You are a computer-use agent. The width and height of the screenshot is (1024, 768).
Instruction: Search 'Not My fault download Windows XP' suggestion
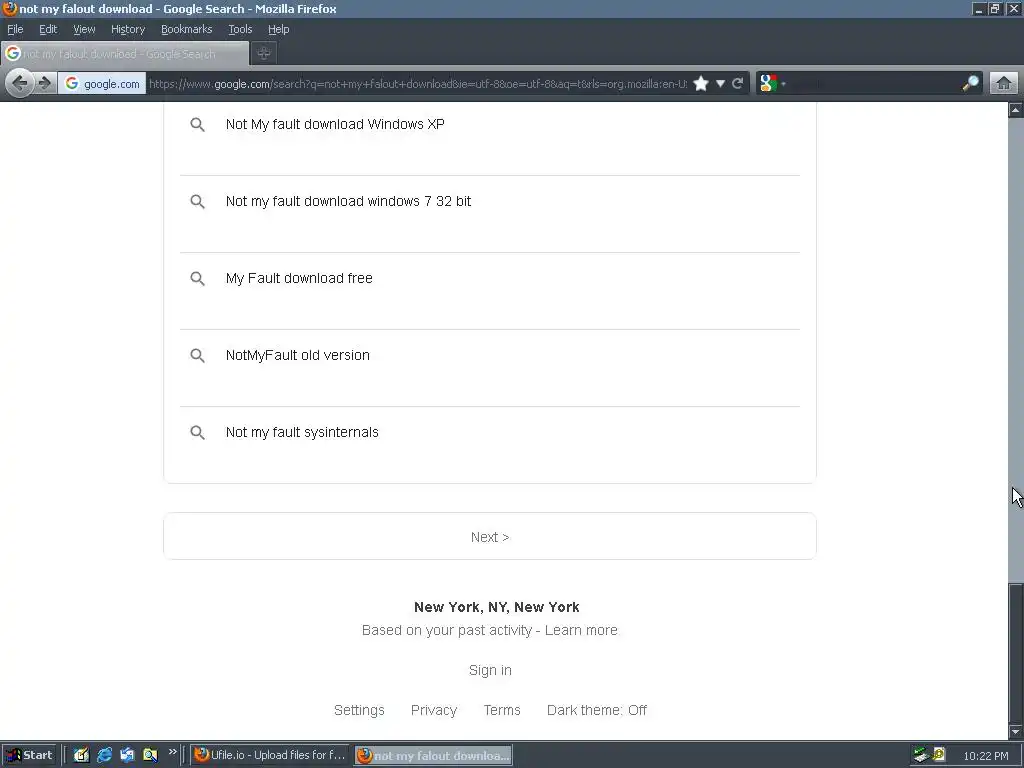tap(335, 124)
